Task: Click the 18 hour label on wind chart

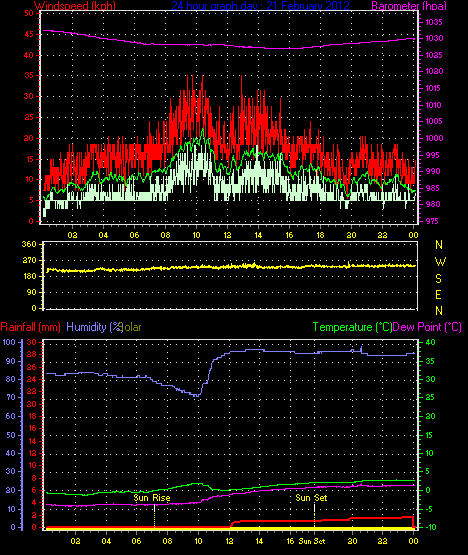Action: point(320,235)
